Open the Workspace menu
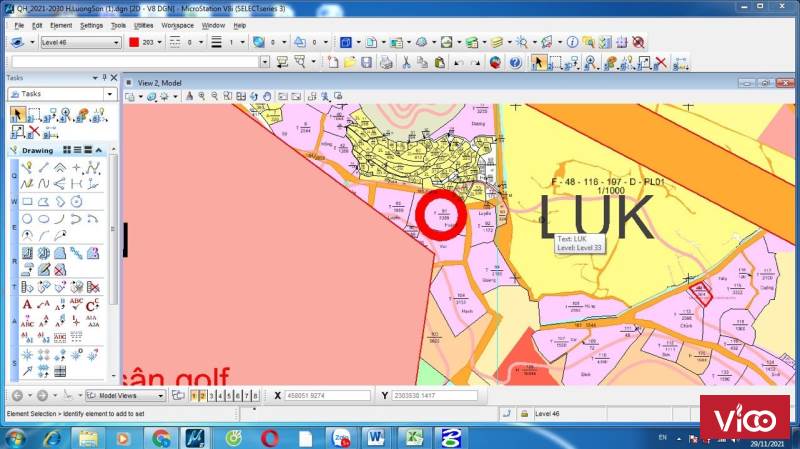This screenshot has width=800, height=449. pos(178,25)
